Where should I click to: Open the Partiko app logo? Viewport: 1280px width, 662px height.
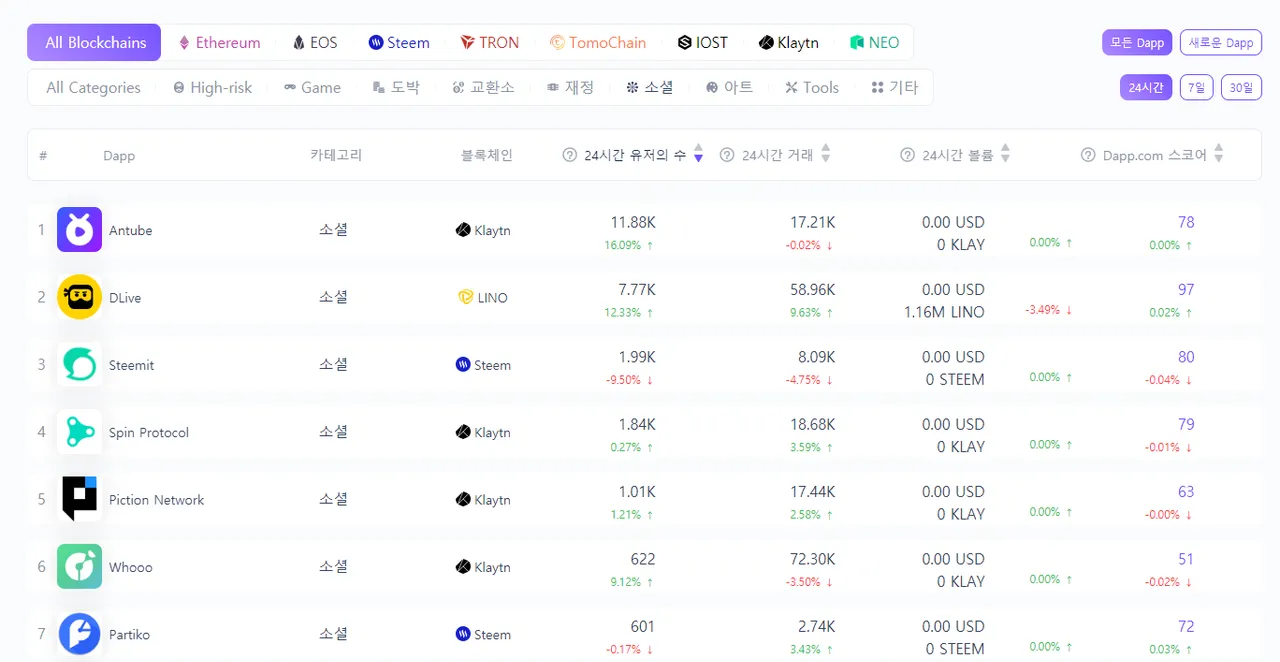(79, 634)
